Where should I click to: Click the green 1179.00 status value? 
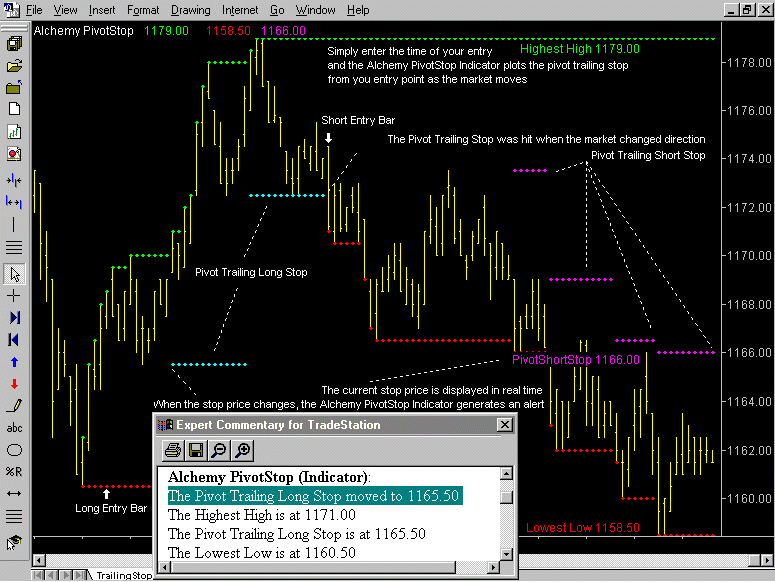pyautogui.click(x=166, y=31)
